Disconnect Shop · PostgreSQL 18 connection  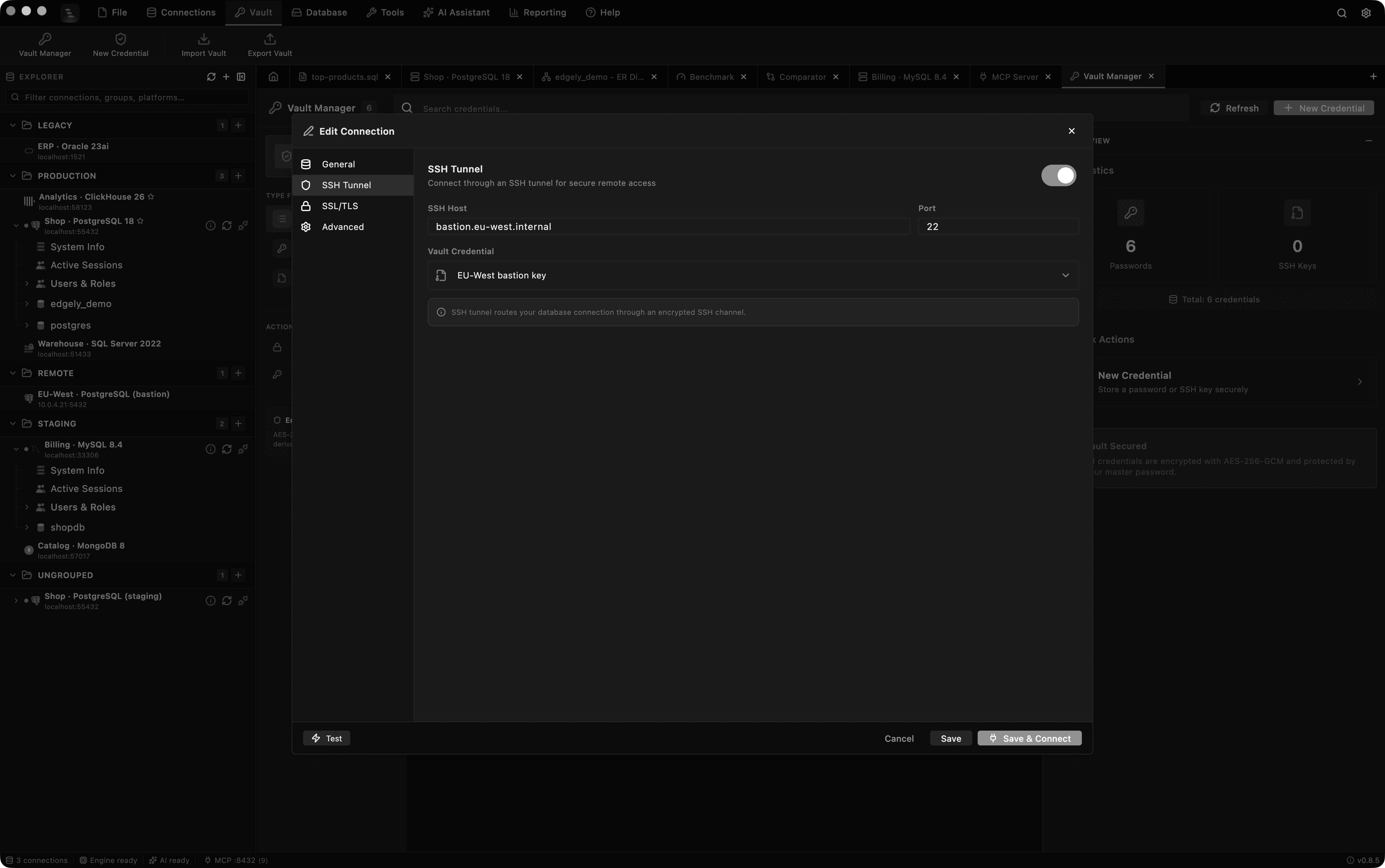coord(243,226)
